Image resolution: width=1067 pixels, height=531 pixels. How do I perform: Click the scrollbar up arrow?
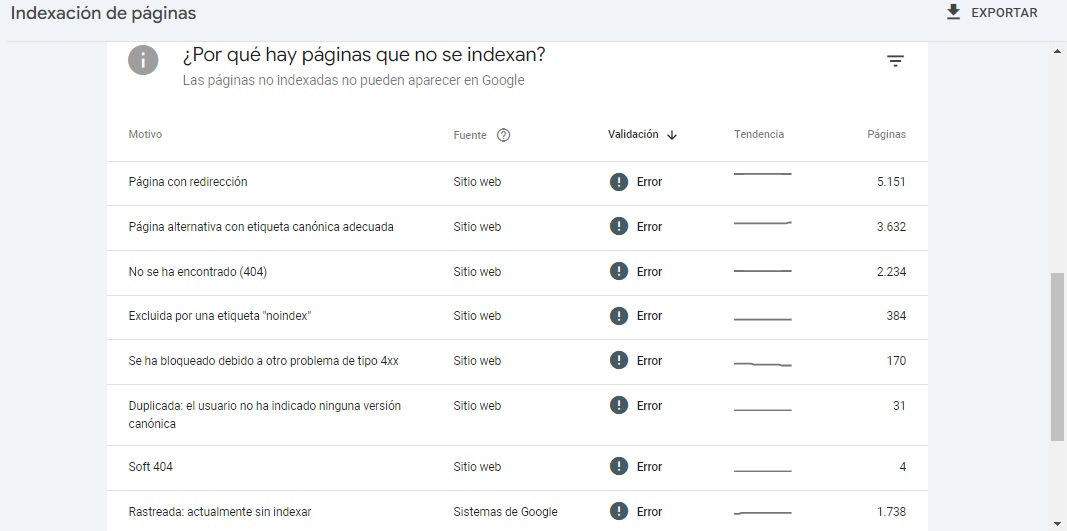pos(1057,51)
